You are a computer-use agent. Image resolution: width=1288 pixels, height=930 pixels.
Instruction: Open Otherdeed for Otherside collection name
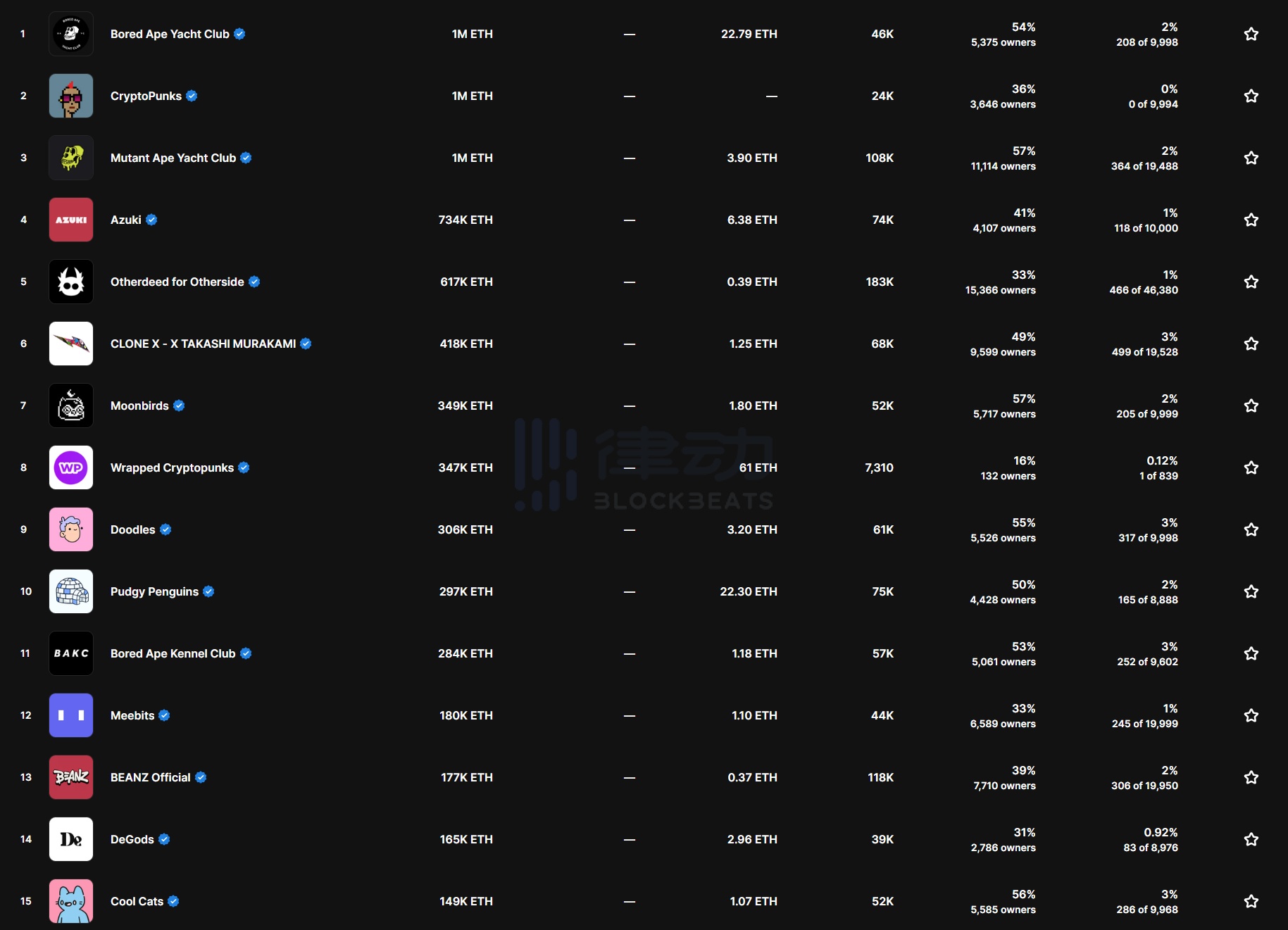coord(177,282)
